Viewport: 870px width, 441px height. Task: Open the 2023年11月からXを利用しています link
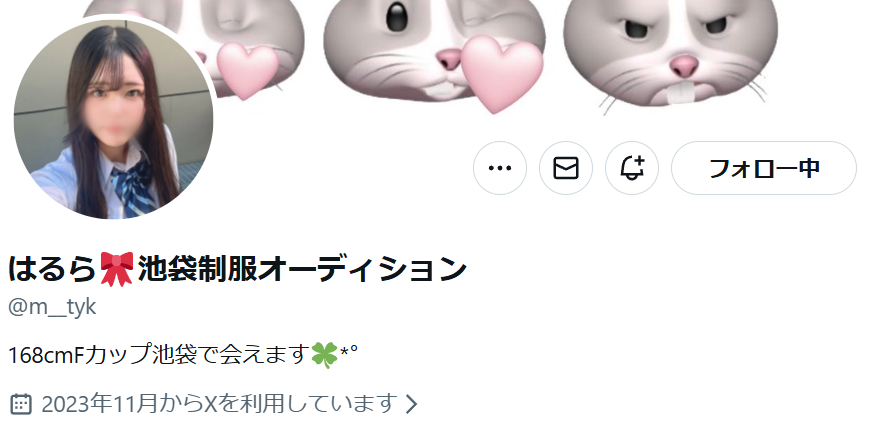(x=219, y=403)
